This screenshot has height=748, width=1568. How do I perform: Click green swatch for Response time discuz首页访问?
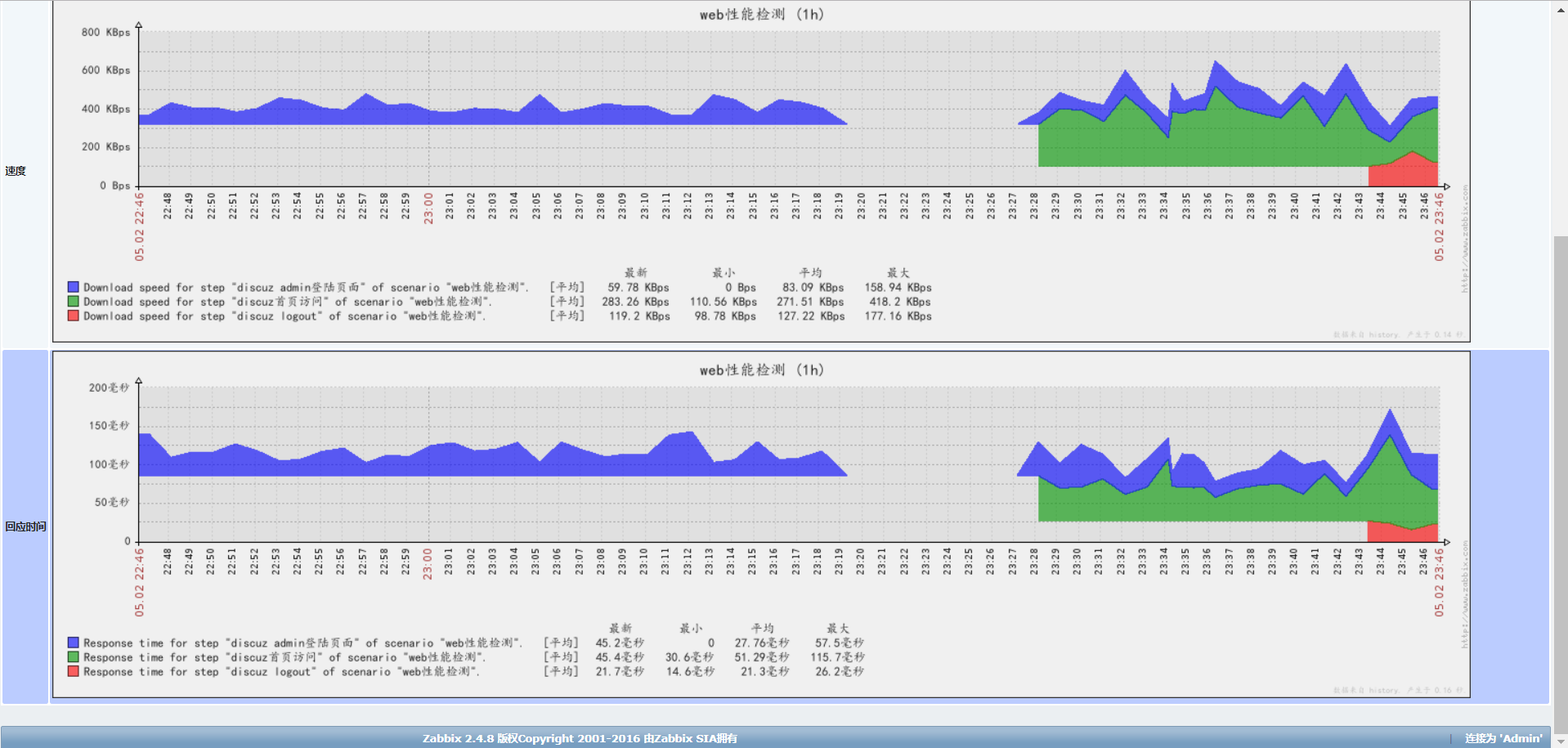click(x=74, y=657)
